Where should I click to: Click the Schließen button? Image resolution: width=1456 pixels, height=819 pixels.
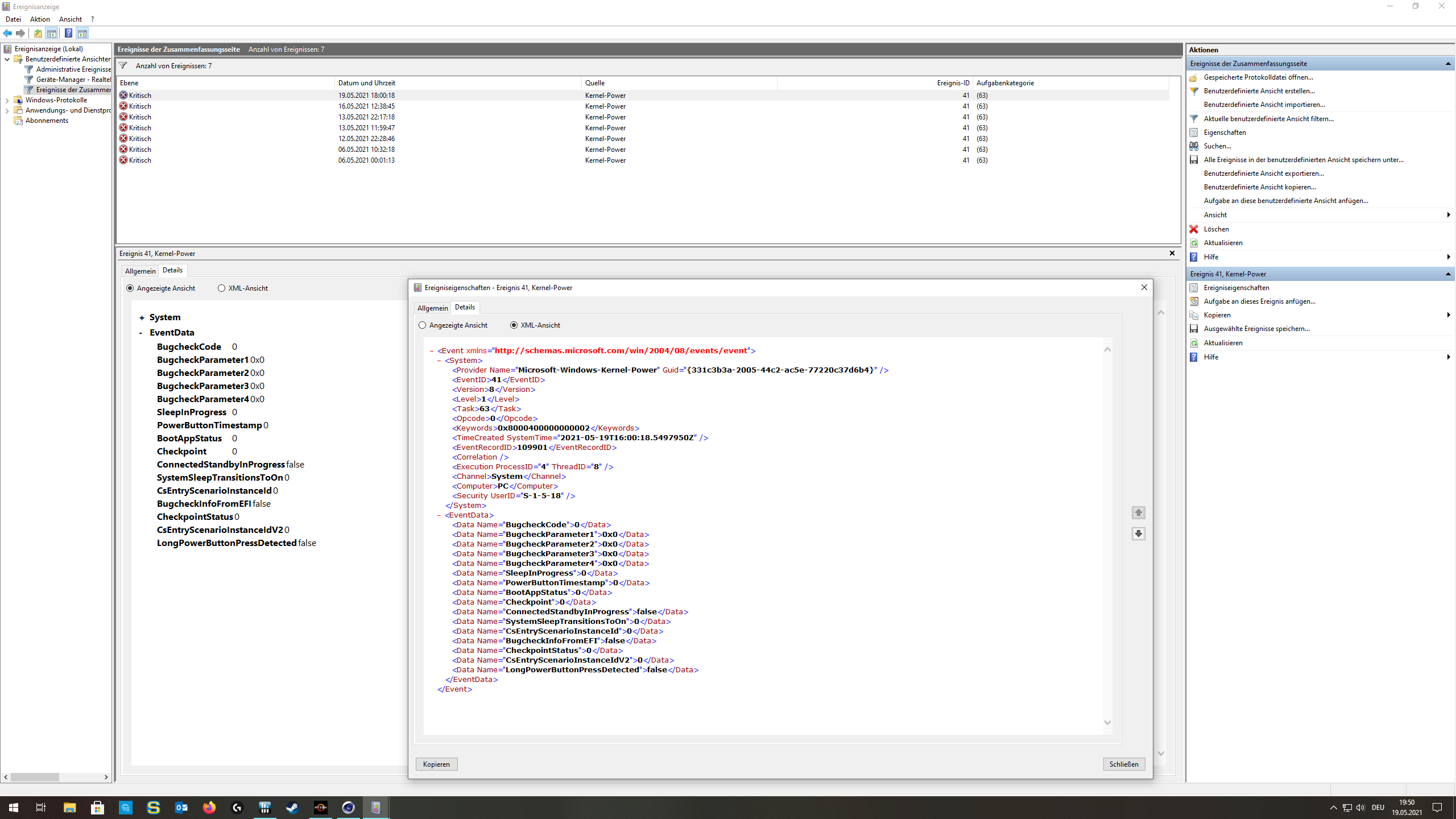pyautogui.click(x=1123, y=764)
